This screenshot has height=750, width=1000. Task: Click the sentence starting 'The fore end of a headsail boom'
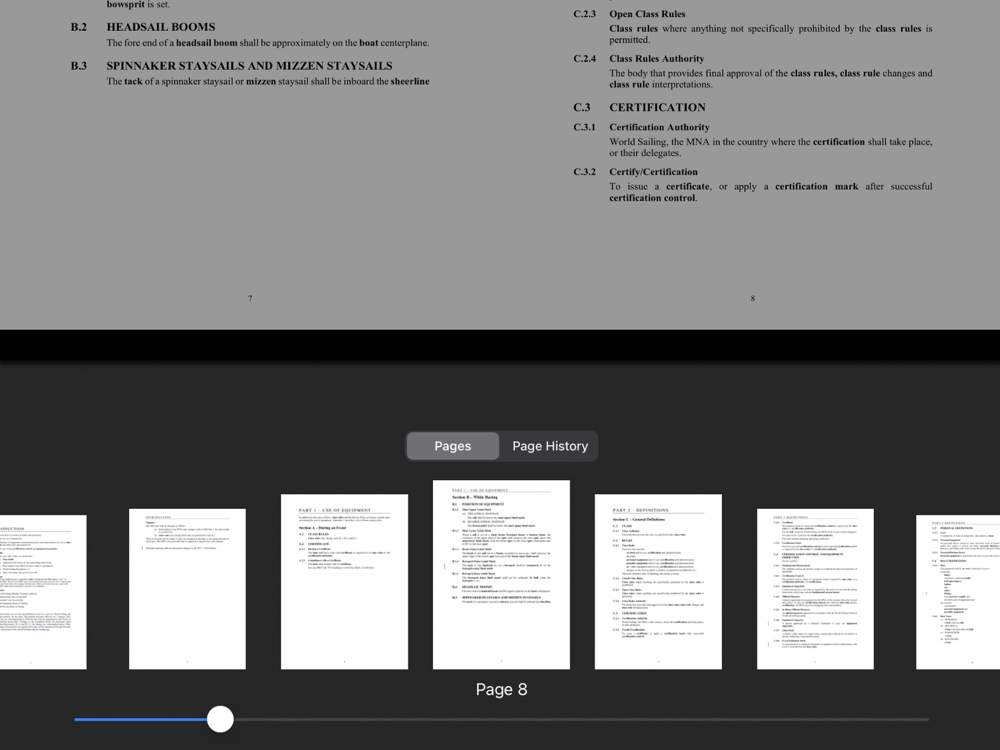pos(268,43)
